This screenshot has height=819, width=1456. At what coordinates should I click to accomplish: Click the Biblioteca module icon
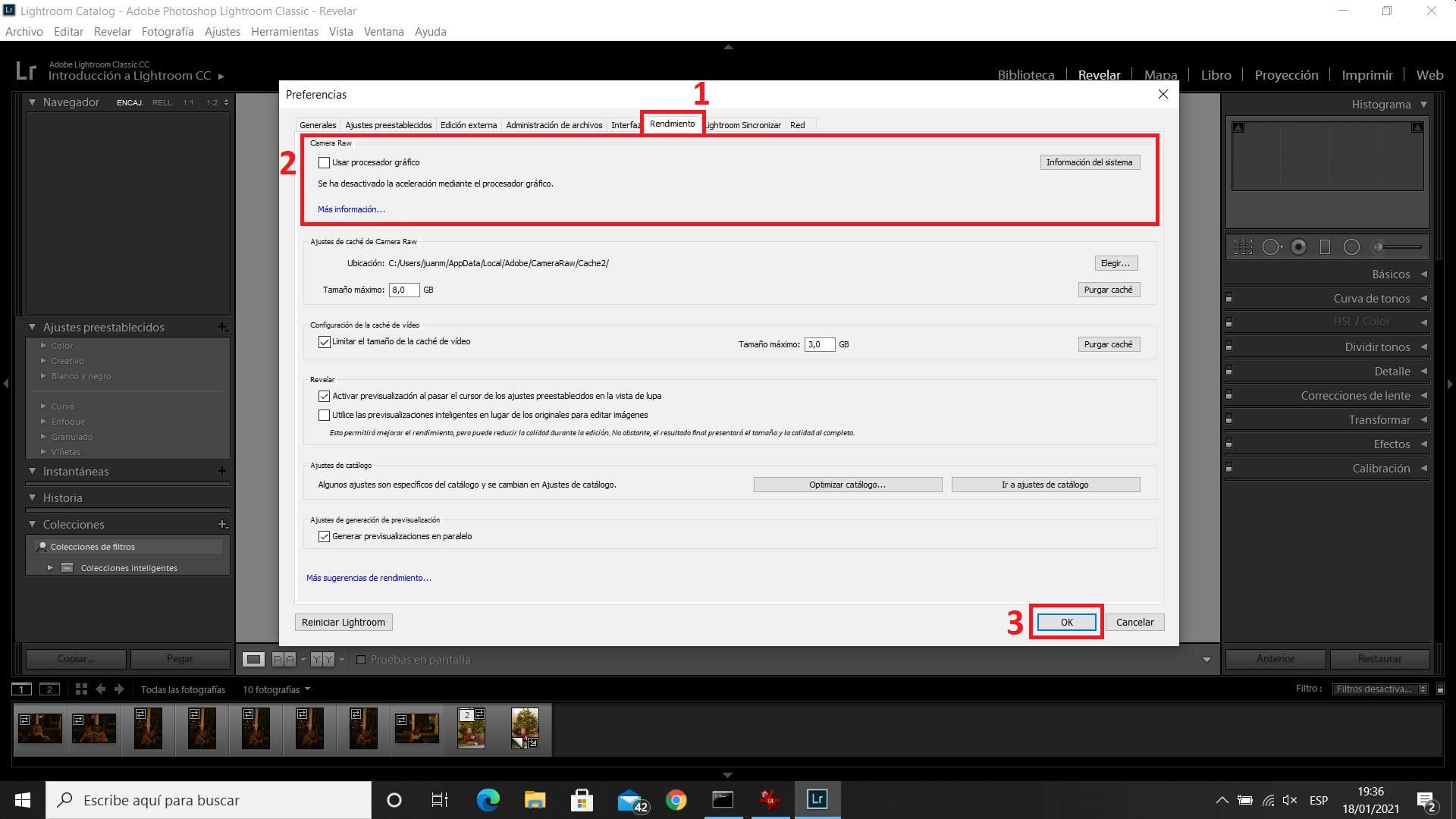point(1025,75)
